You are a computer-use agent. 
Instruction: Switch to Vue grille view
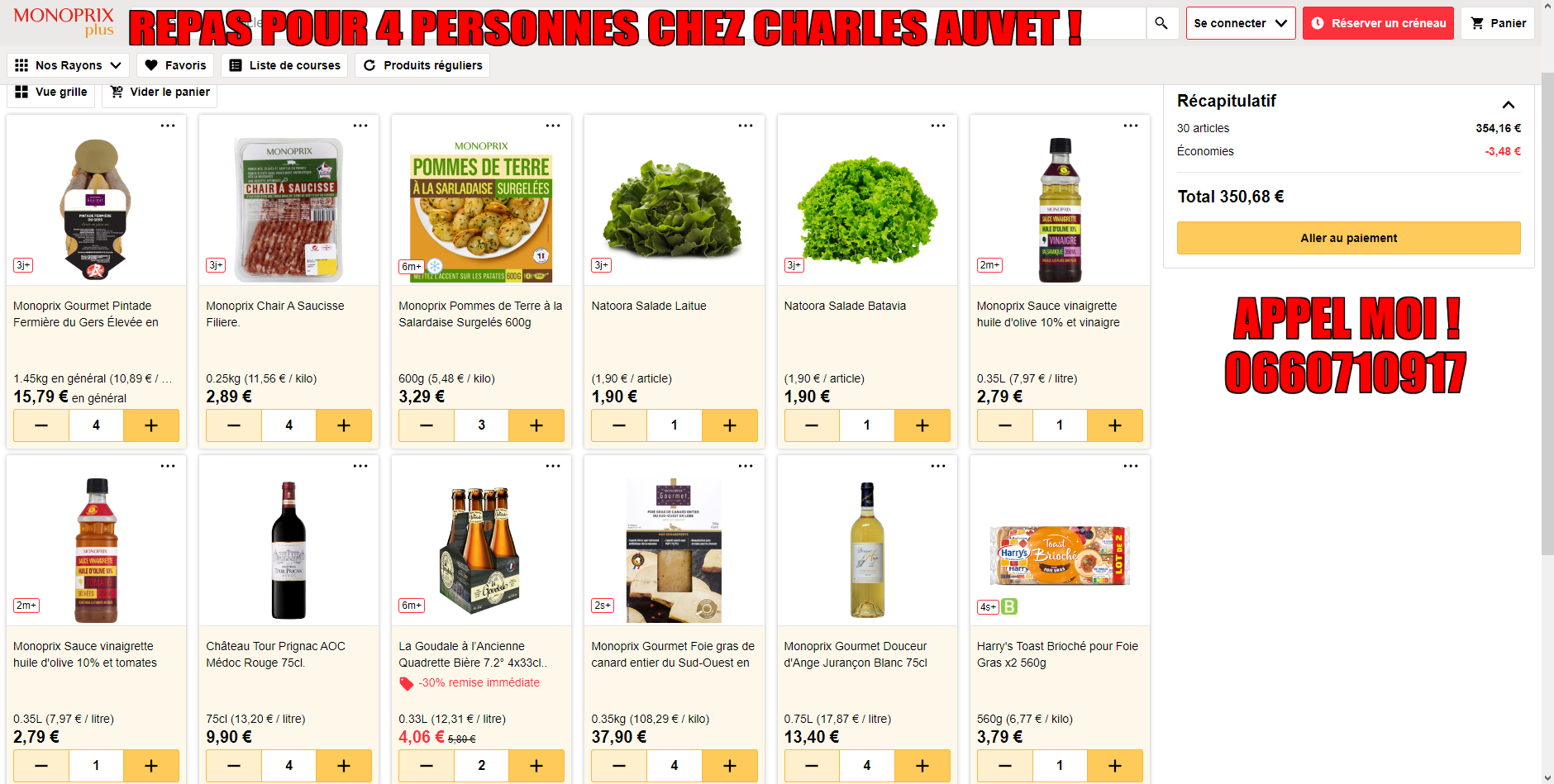click(51, 92)
